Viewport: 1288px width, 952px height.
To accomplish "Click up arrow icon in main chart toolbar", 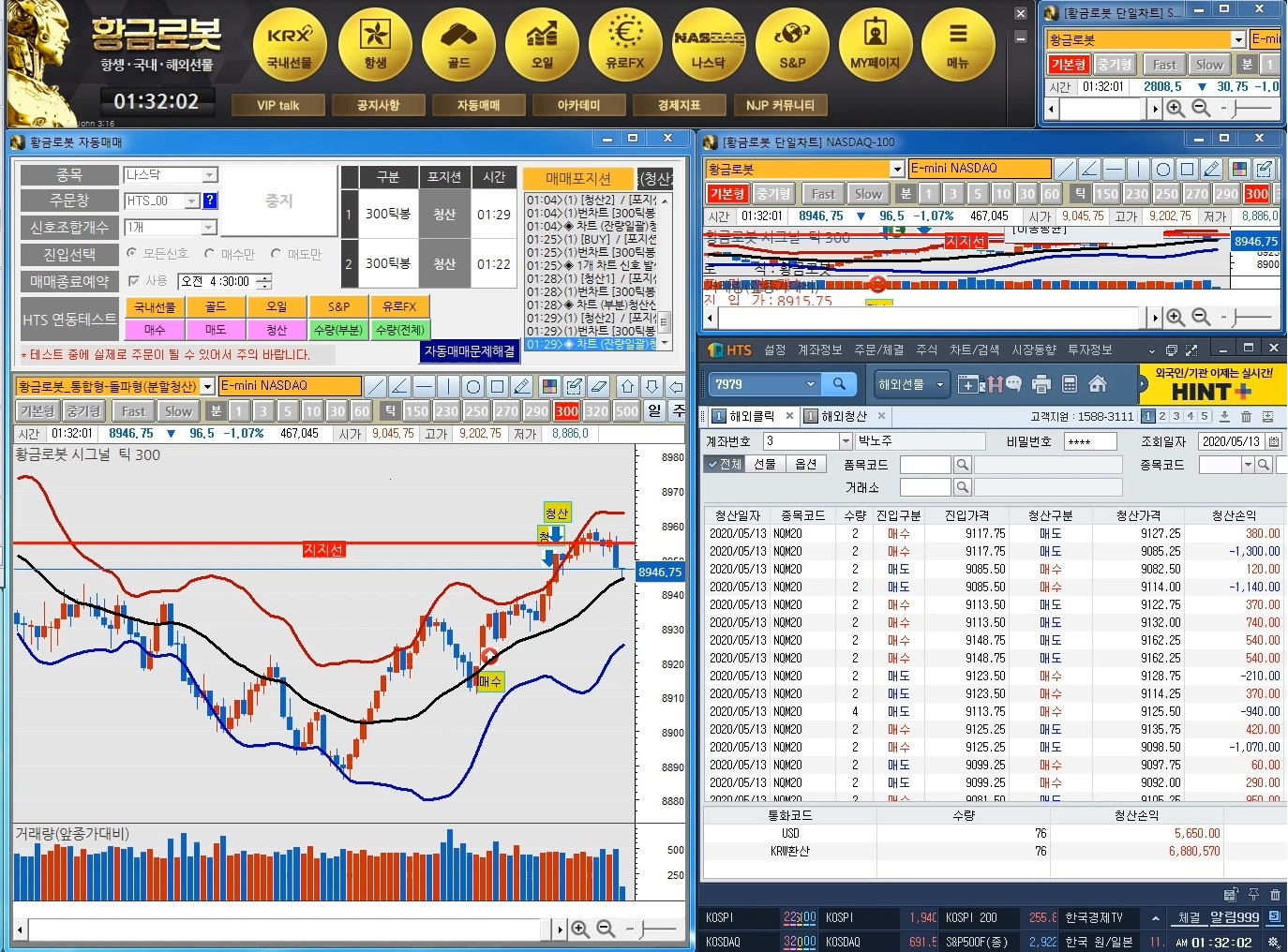I will (627, 386).
